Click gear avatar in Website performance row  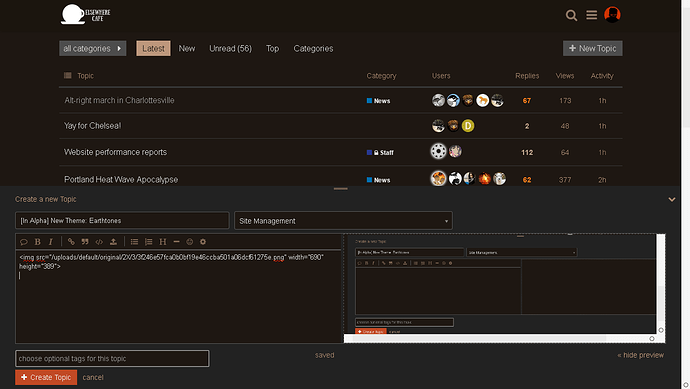tap(438, 151)
